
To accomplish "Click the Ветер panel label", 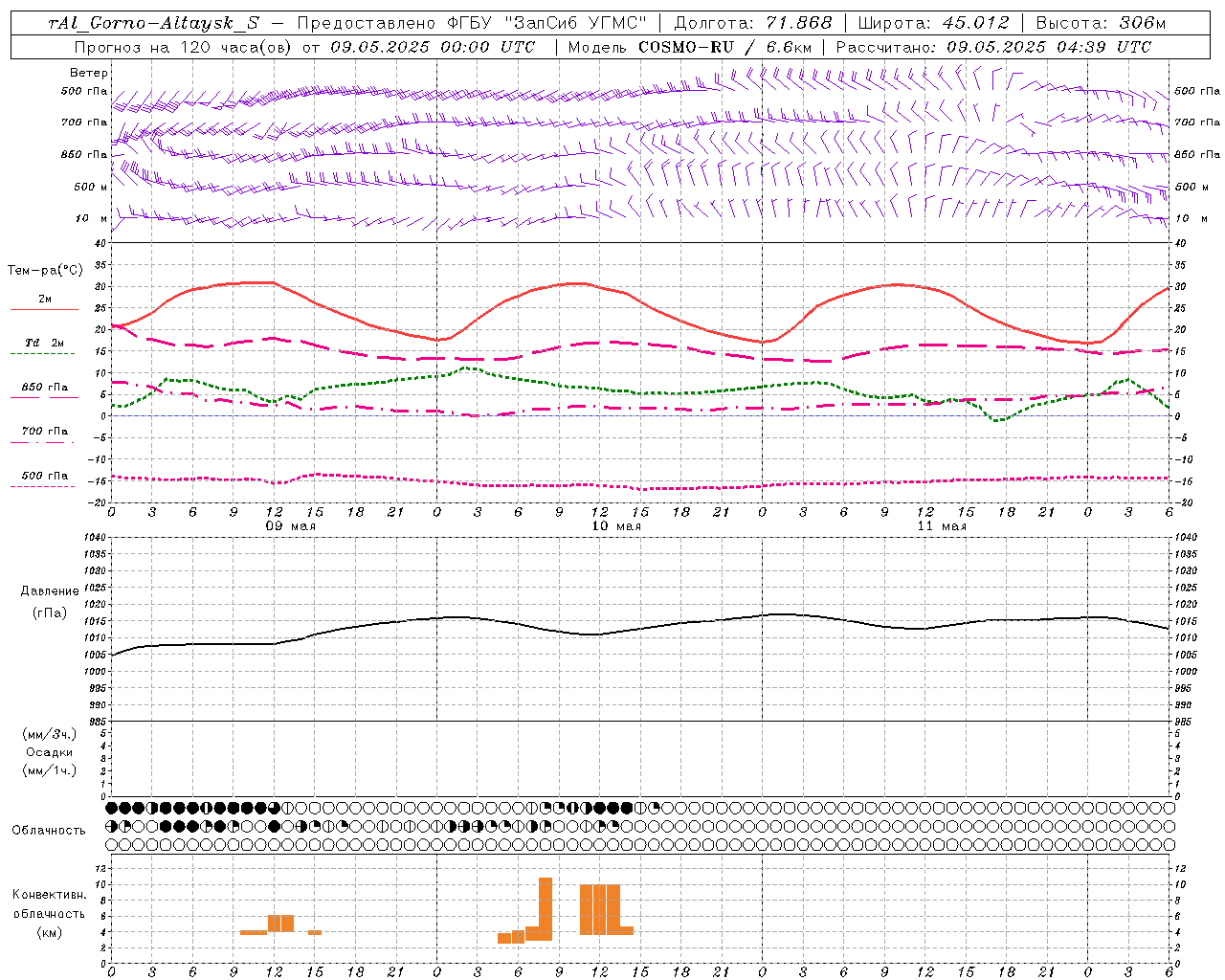I will pos(89,73).
